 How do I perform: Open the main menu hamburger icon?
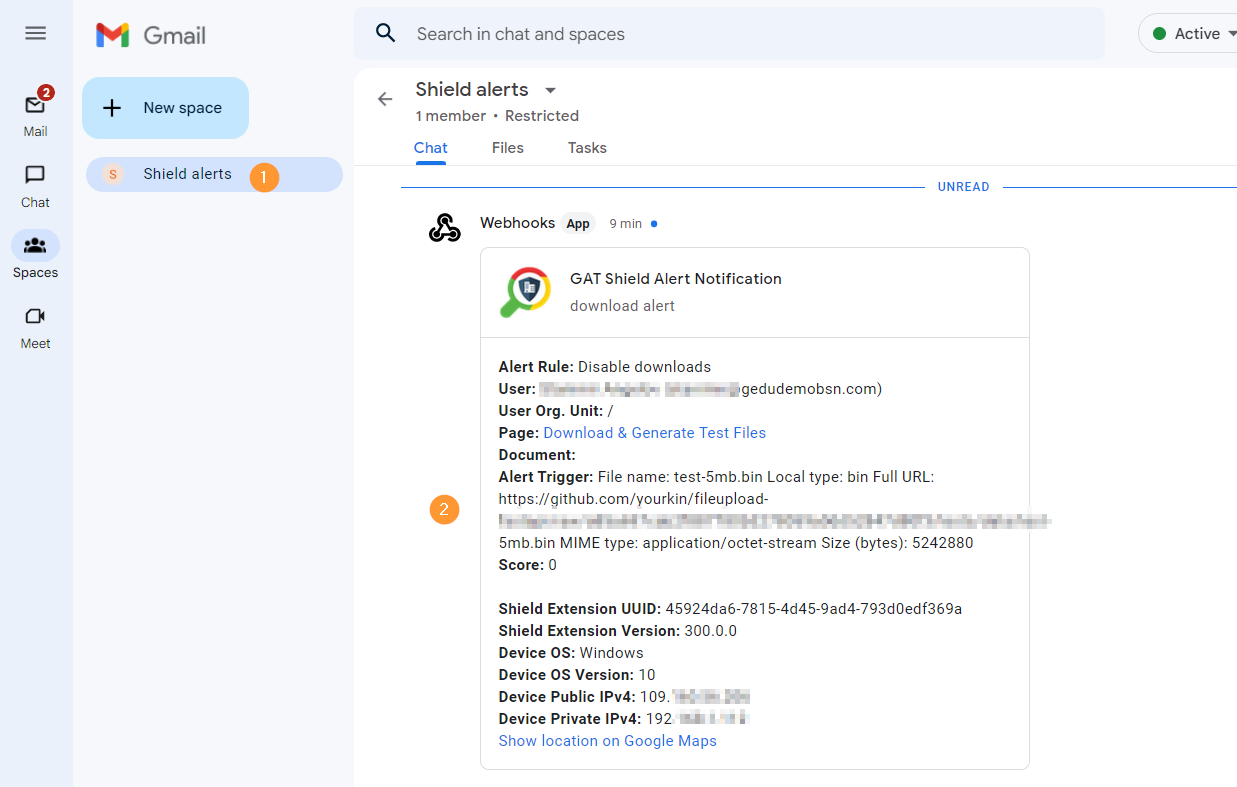click(x=35, y=33)
